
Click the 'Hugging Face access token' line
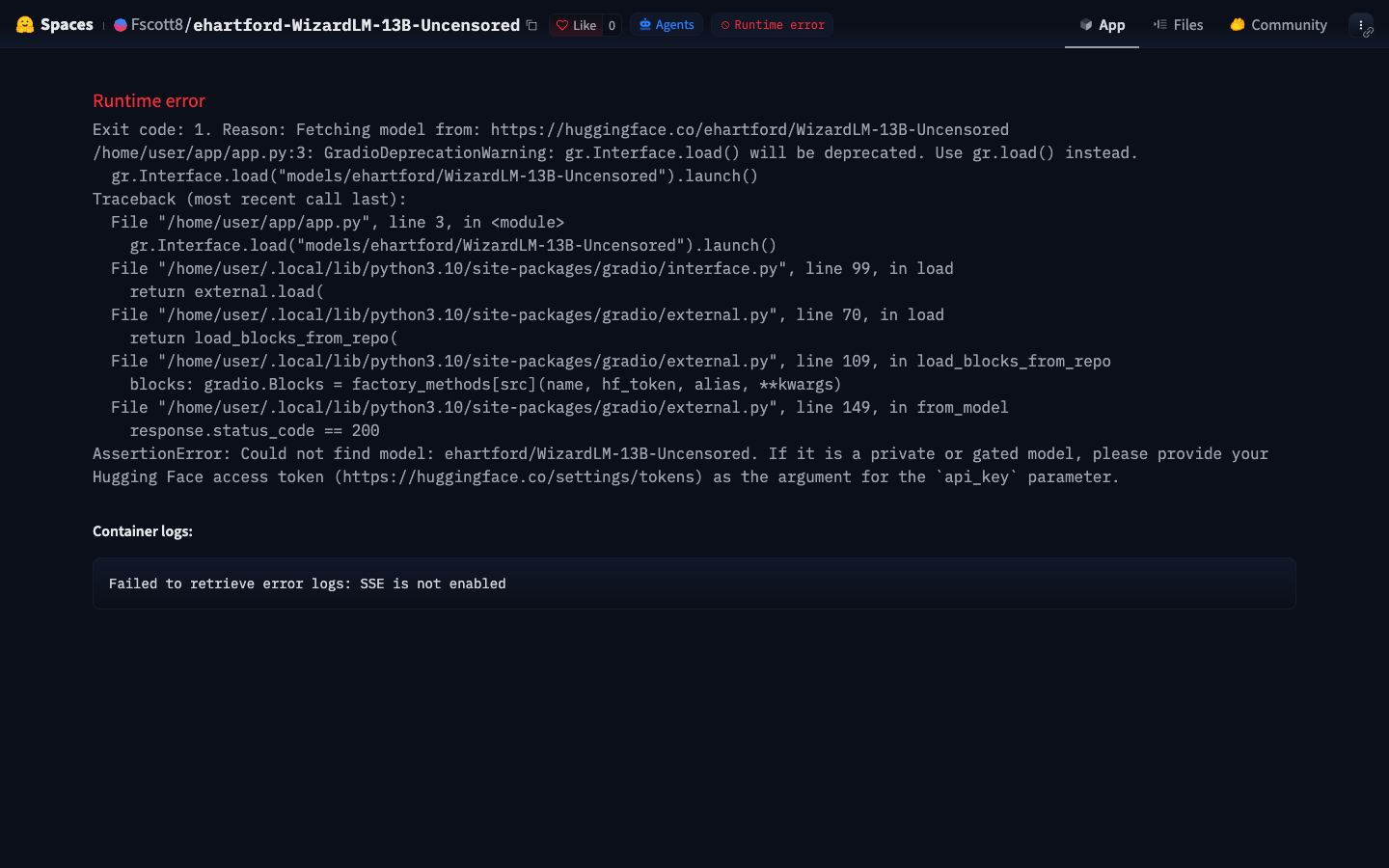[x=606, y=476]
